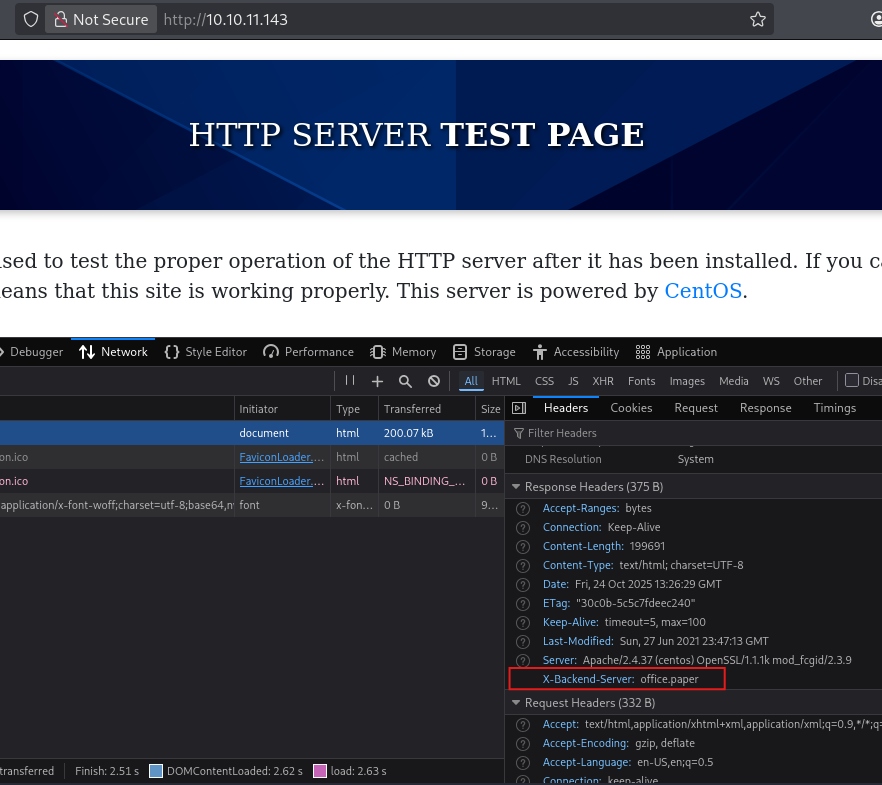Open the Cookies details tab

pyautogui.click(x=631, y=408)
